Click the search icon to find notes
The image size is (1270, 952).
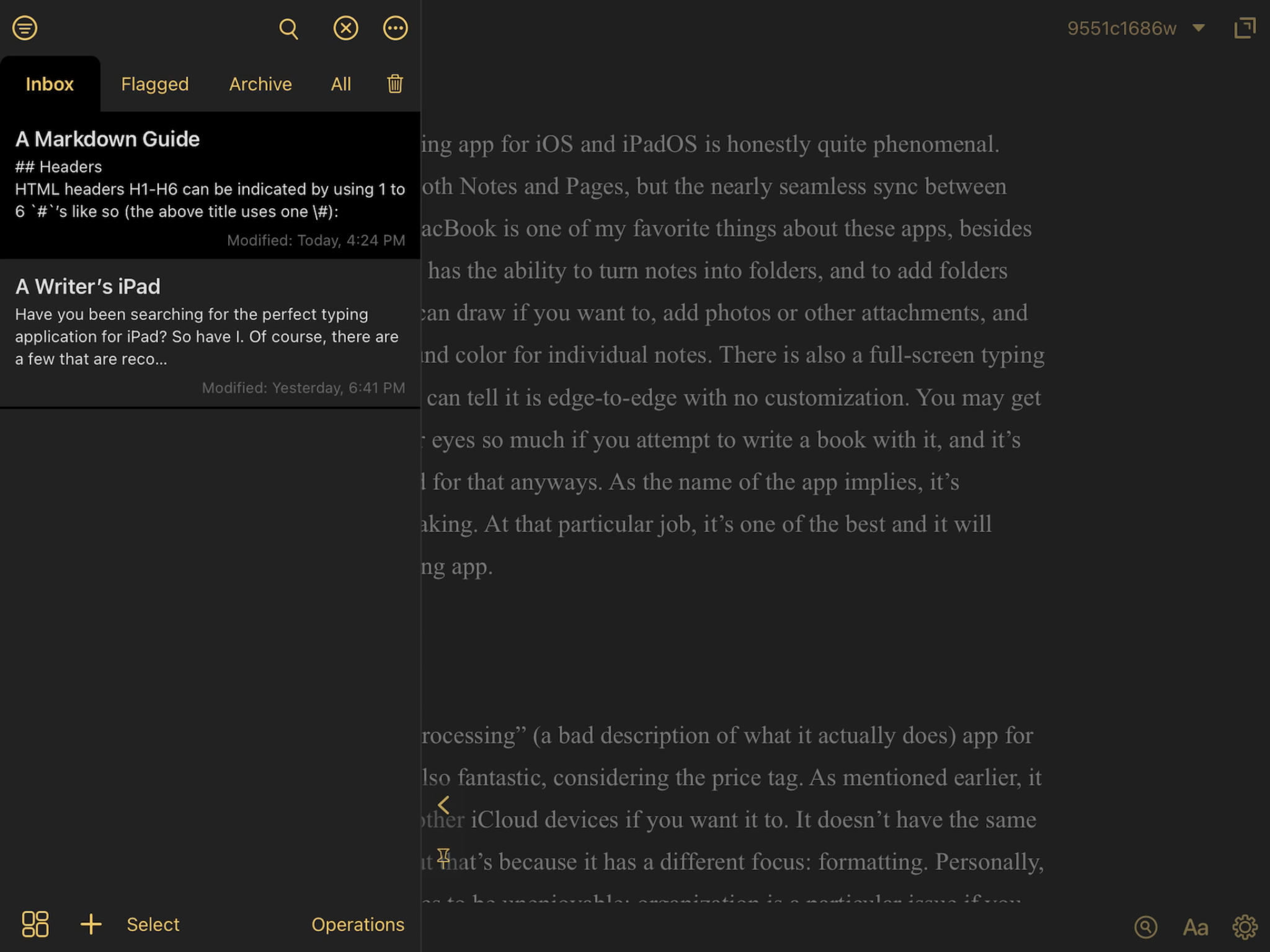pyautogui.click(x=289, y=28)
